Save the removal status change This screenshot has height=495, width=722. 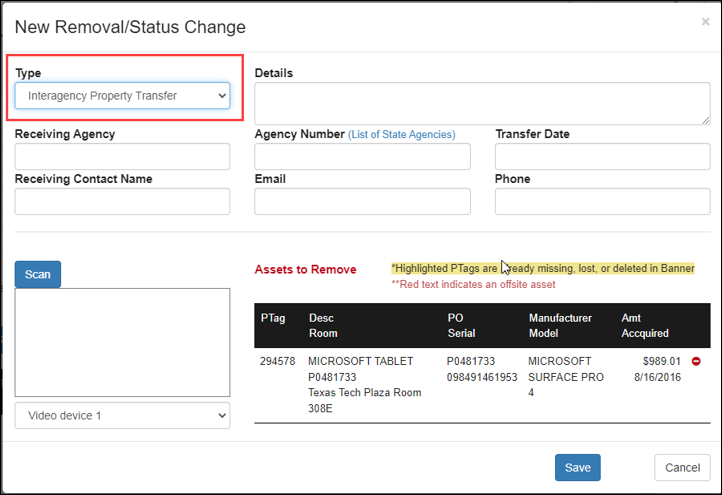[577, 467]
